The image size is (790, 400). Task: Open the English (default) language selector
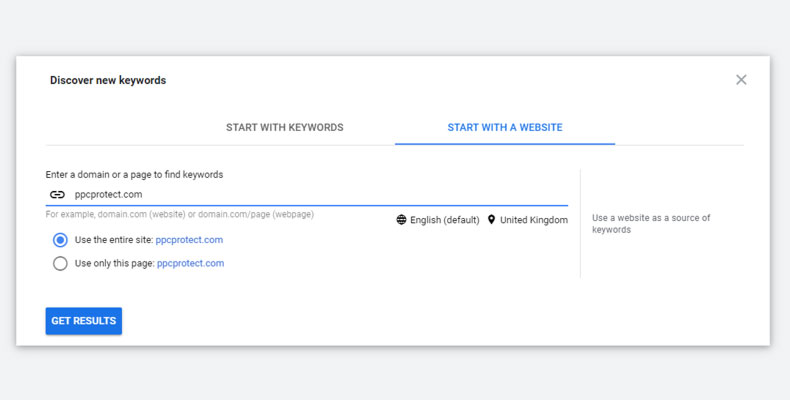coord(444,220)
